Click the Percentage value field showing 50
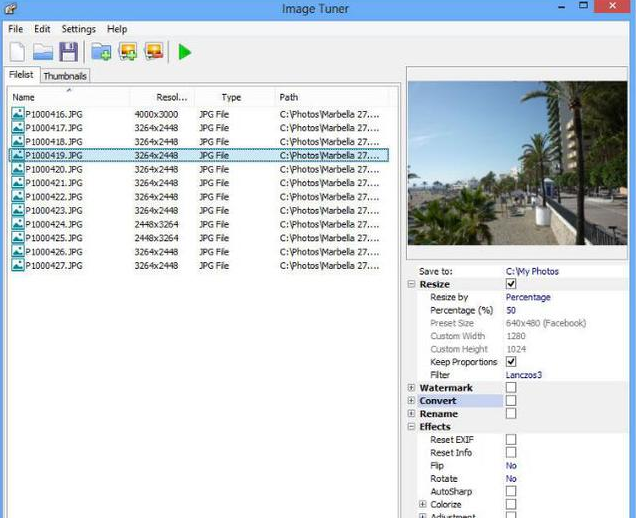636x525 pixels. tap(511, 310)
